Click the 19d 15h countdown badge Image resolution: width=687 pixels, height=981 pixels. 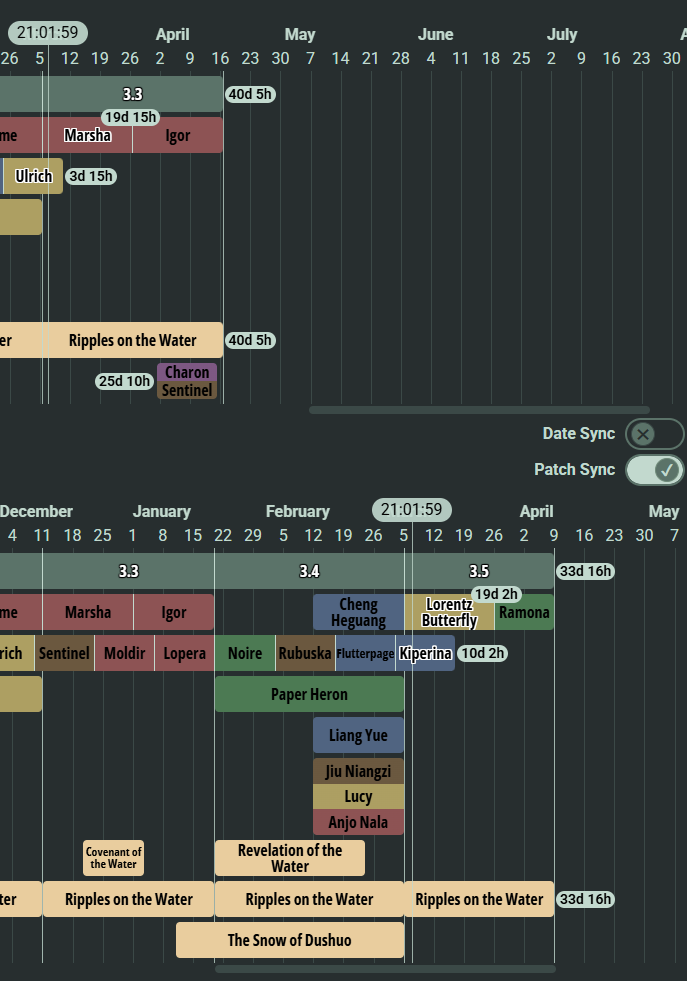[130, 117]
